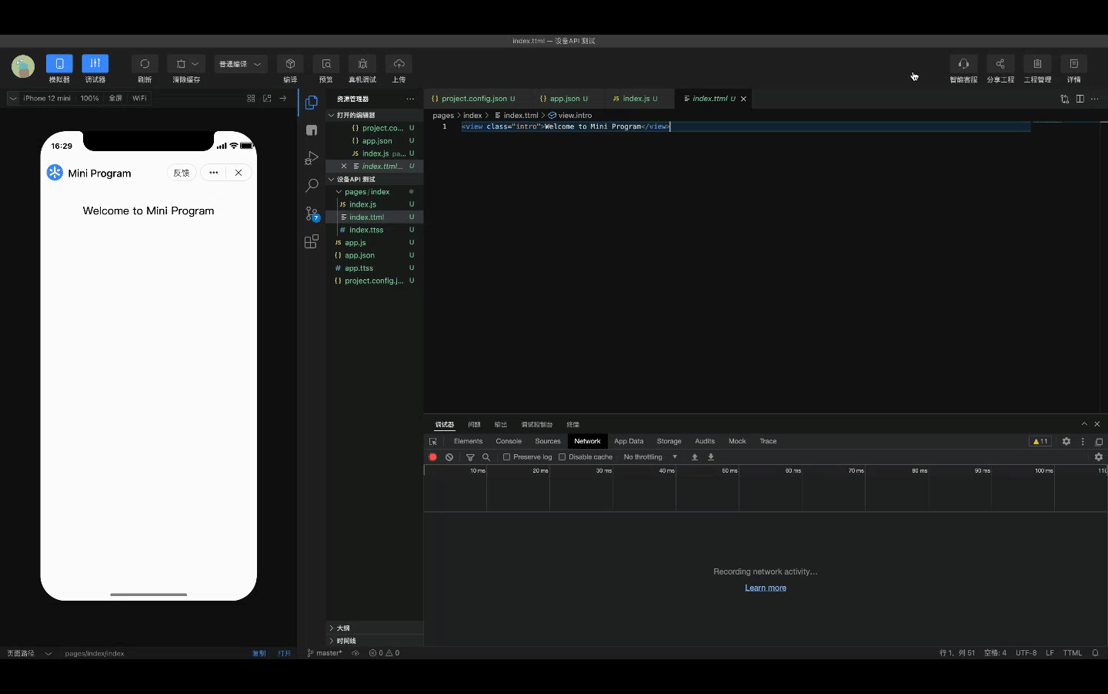
Task: Click the split editor icon
Action: [x=1080, y=99]
